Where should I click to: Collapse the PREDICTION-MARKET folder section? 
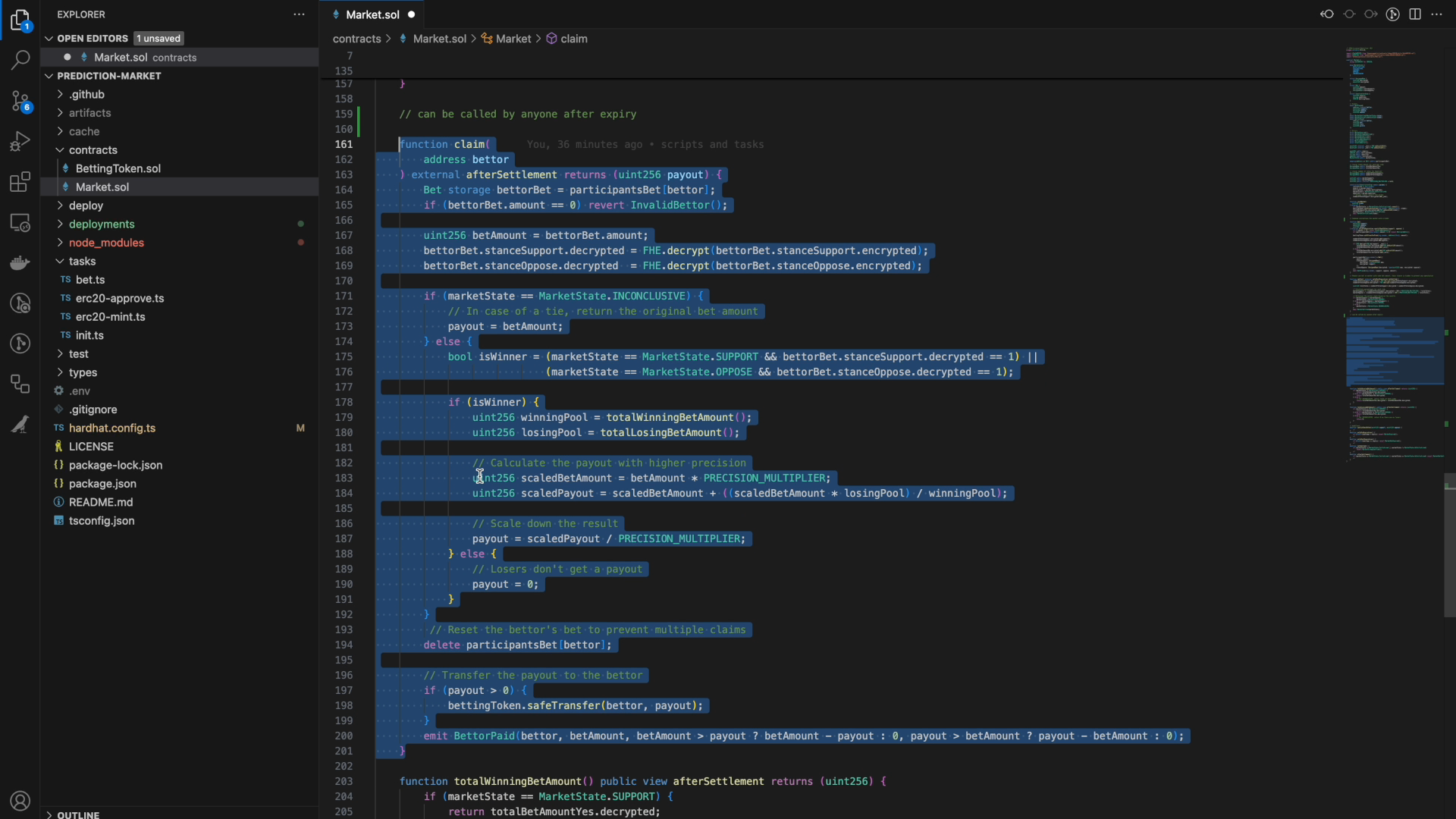click(x=49, y=76)
